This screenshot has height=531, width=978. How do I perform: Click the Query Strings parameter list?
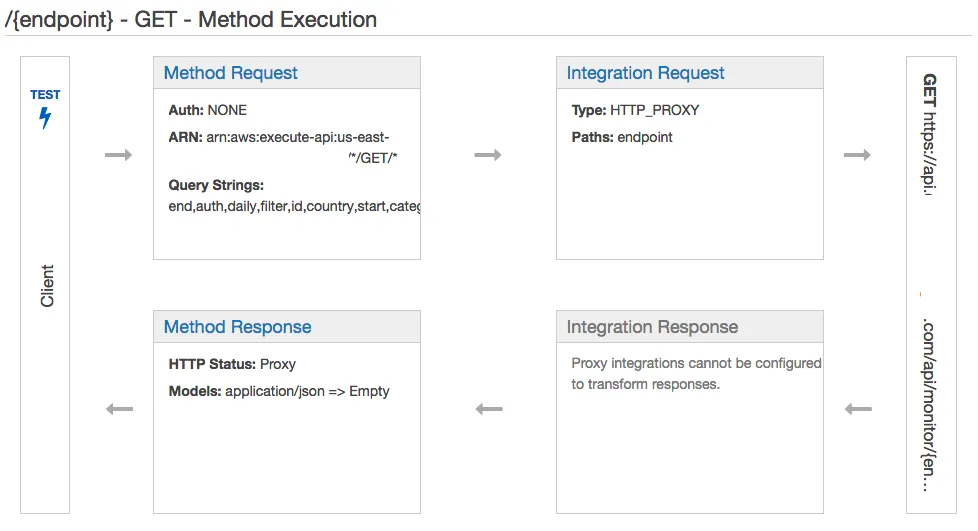tap(294, 207)
